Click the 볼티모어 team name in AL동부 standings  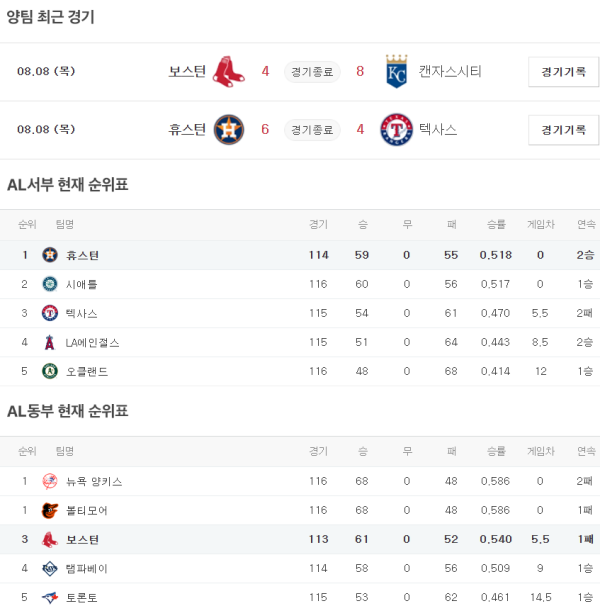coord(87,510)
